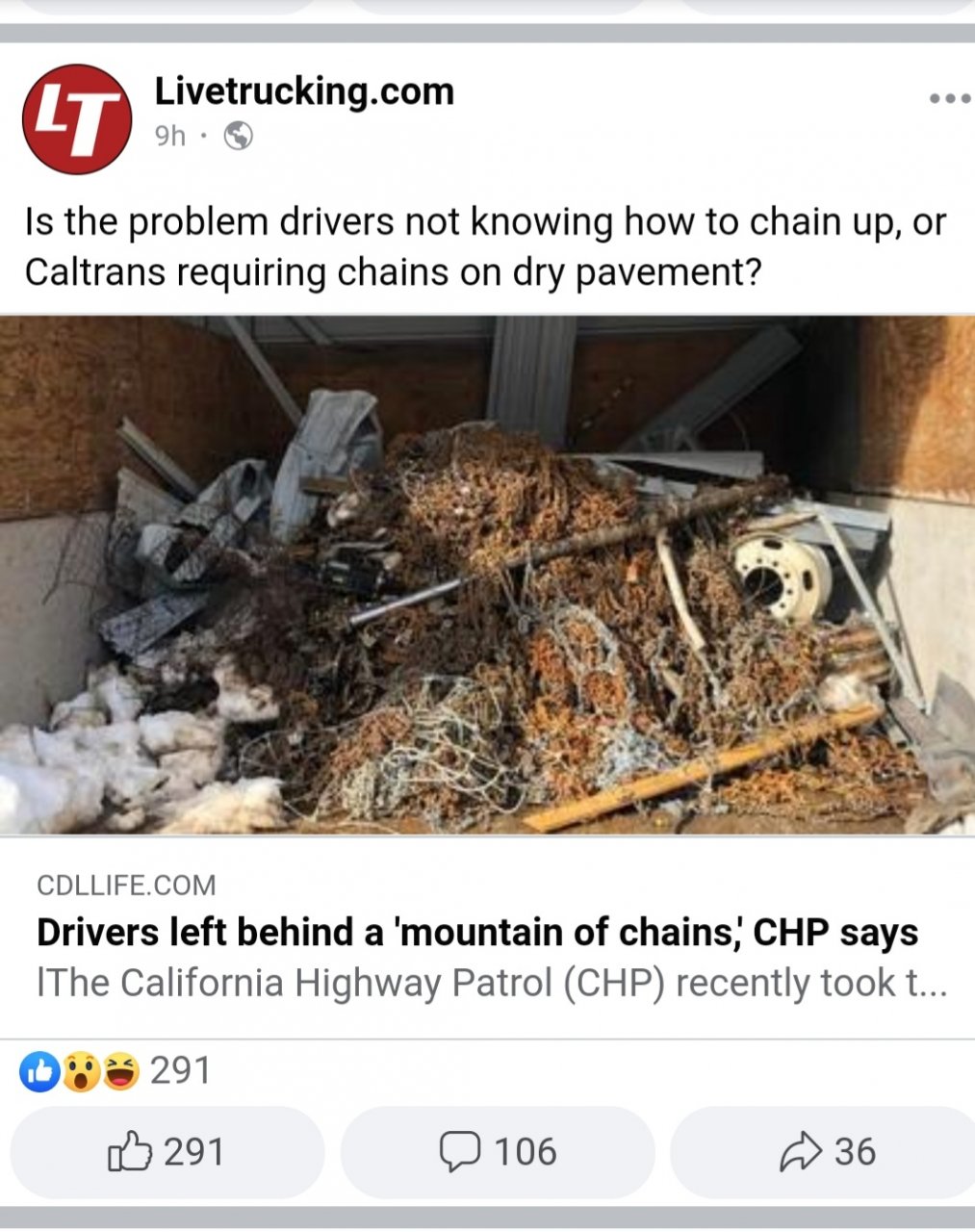Click the 106 comments count
Screen dimensions: 975x1232
(x=526, y=1152)
